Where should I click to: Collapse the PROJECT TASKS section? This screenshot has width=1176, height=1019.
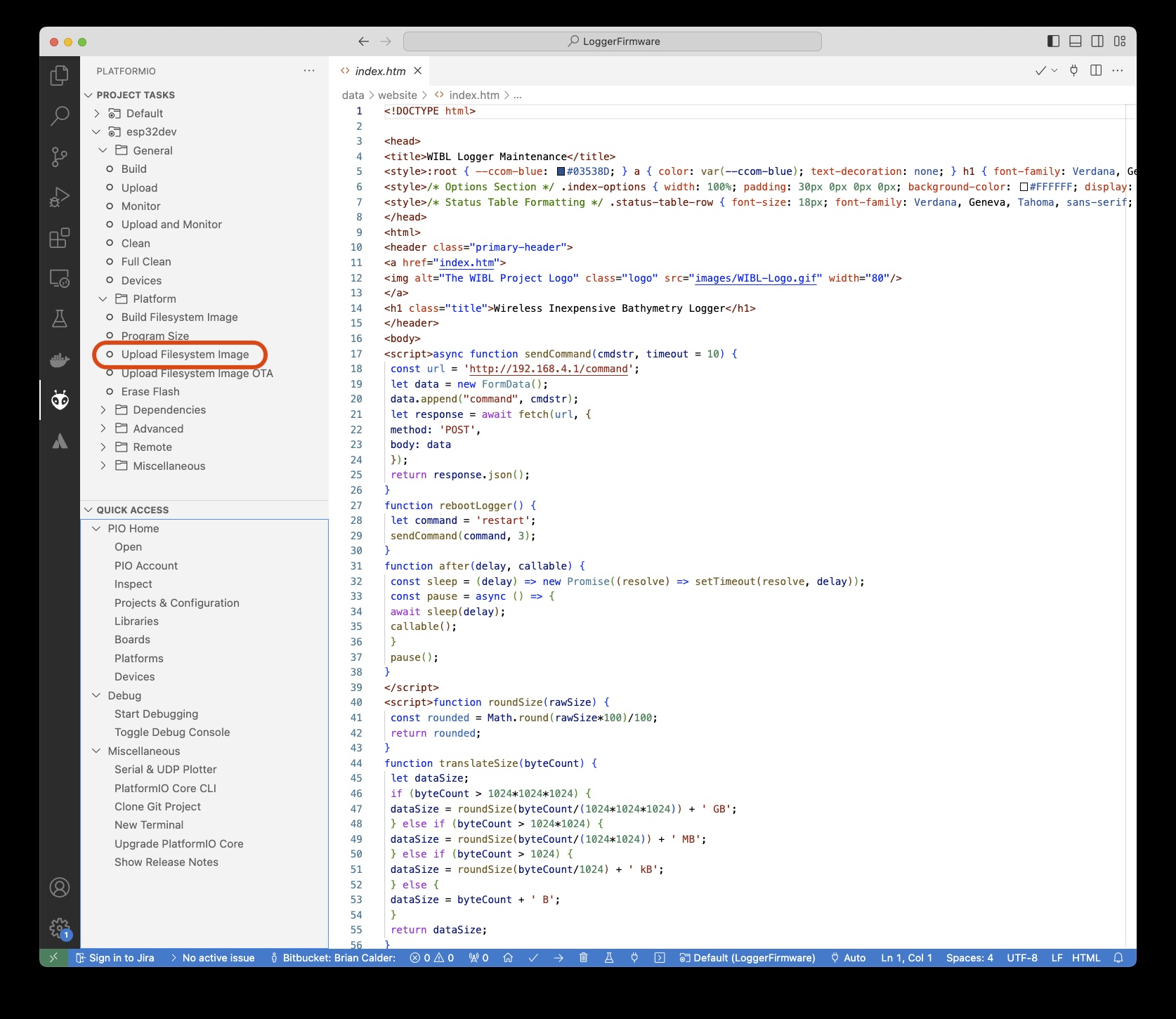89,95
